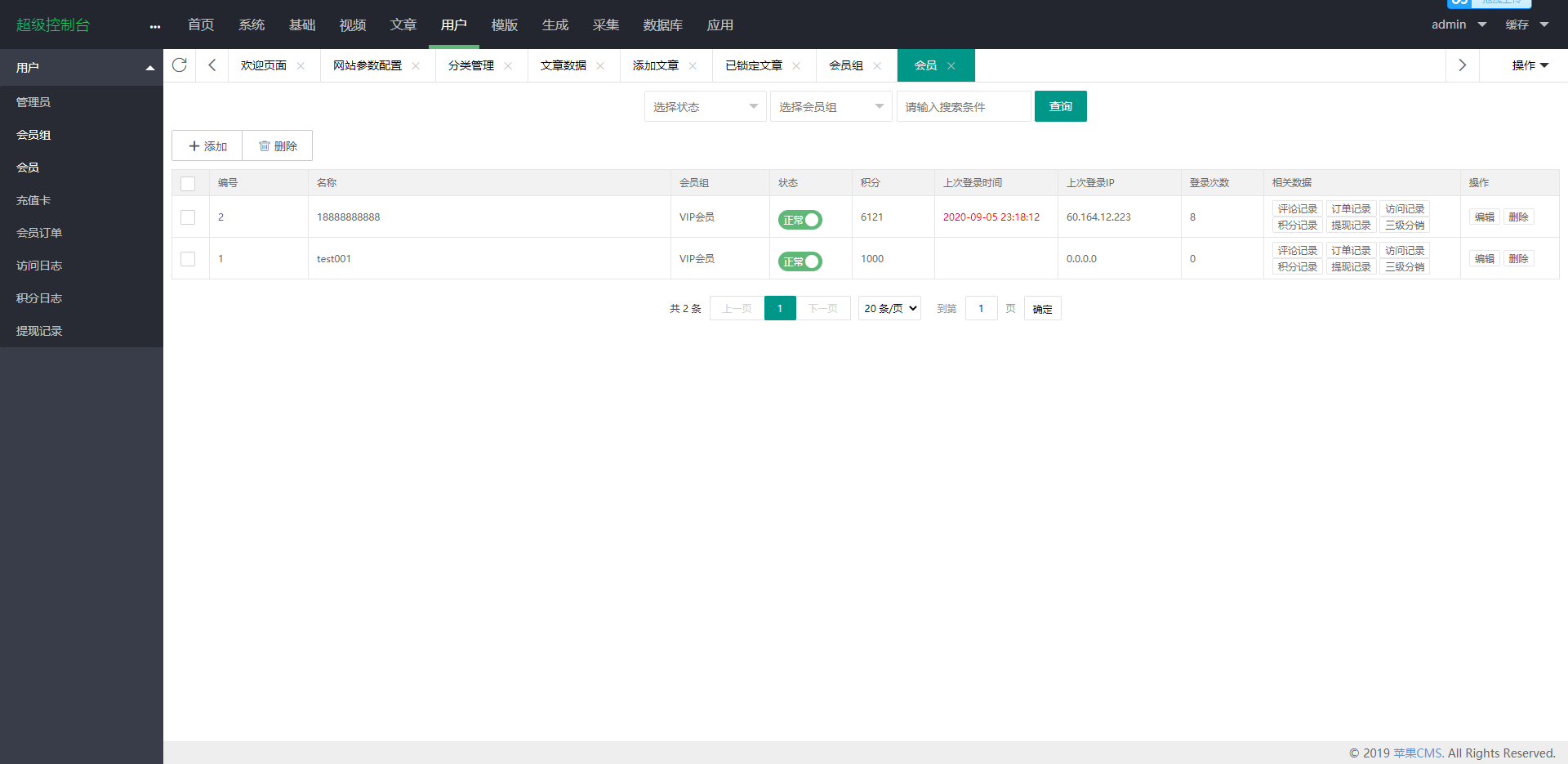Click the page number input next to 到第

pos(981,308)
